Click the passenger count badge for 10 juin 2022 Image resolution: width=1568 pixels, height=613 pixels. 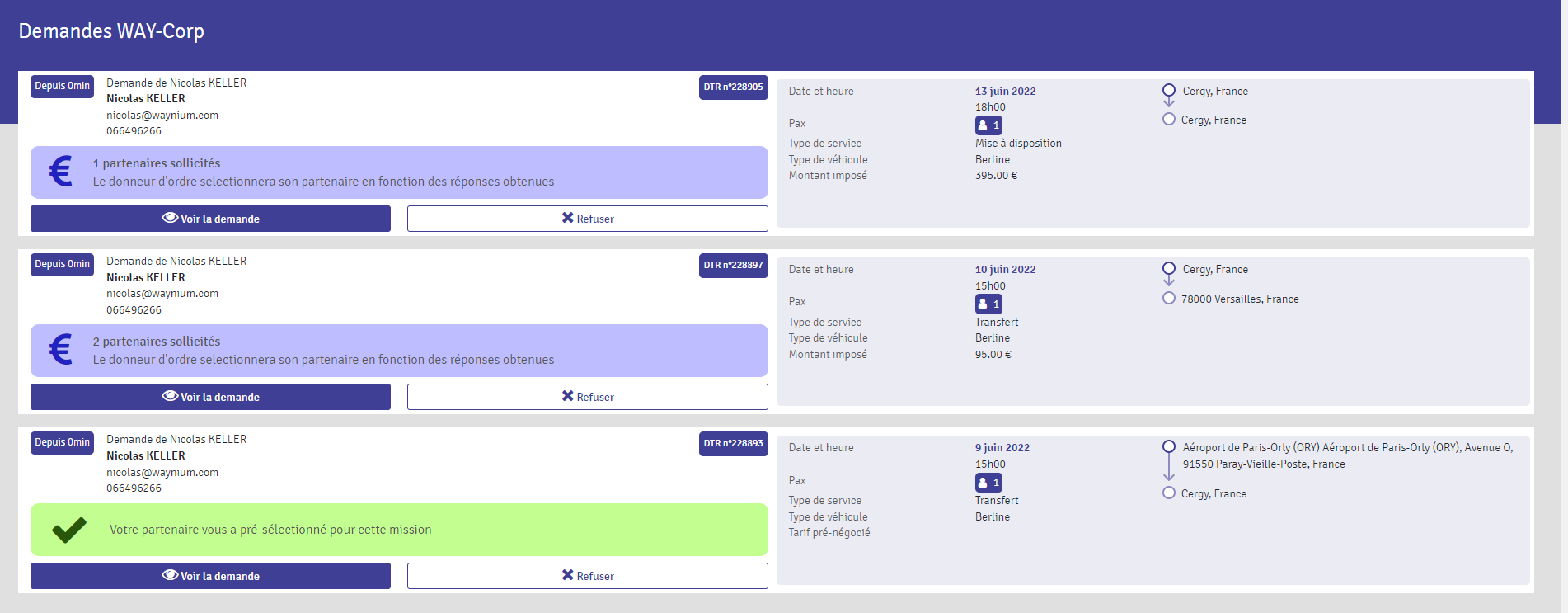tap(988, 304)
